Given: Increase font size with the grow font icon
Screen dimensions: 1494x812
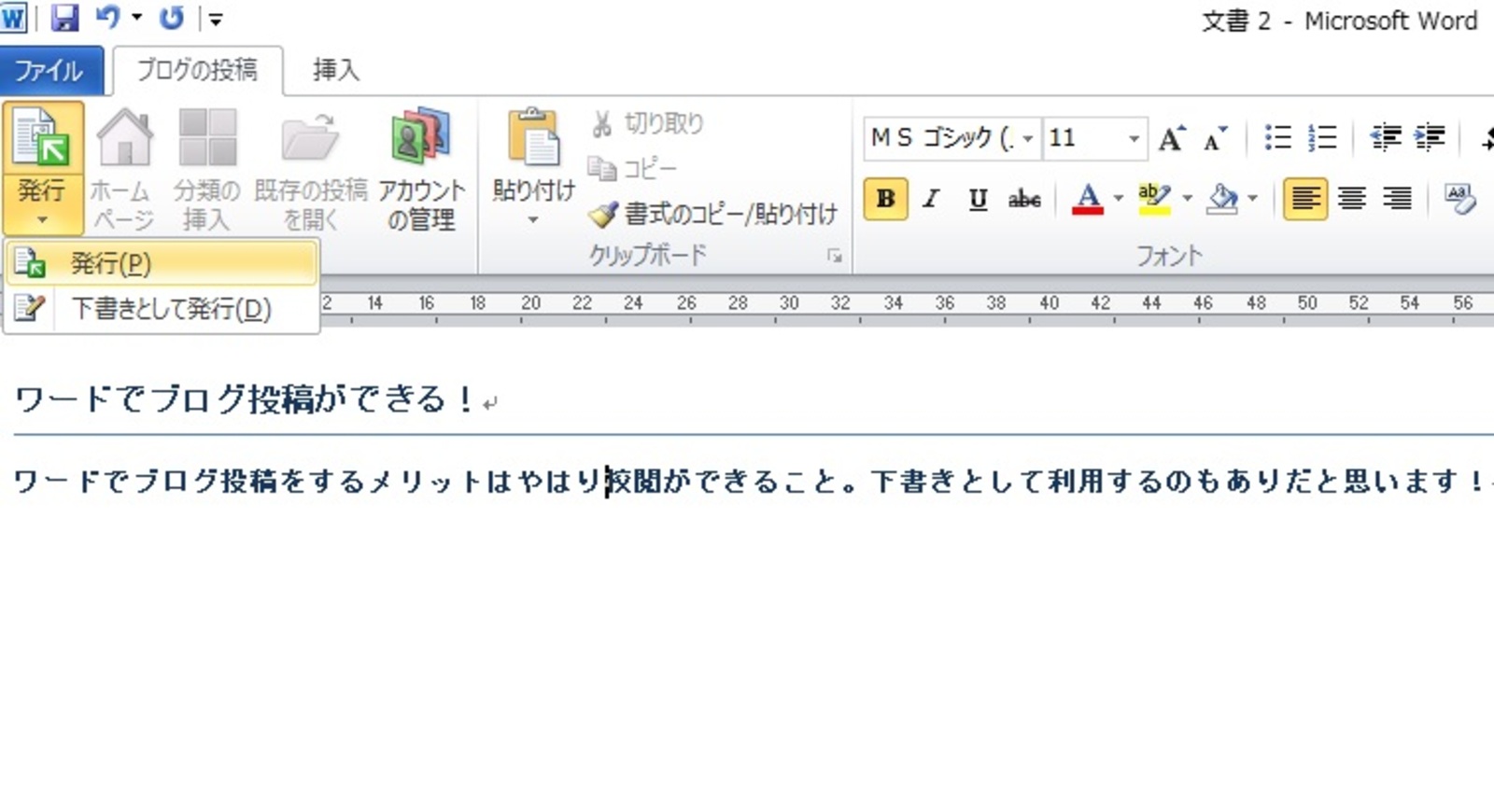Looking at the screenshot, I should tap(1173, 138).
